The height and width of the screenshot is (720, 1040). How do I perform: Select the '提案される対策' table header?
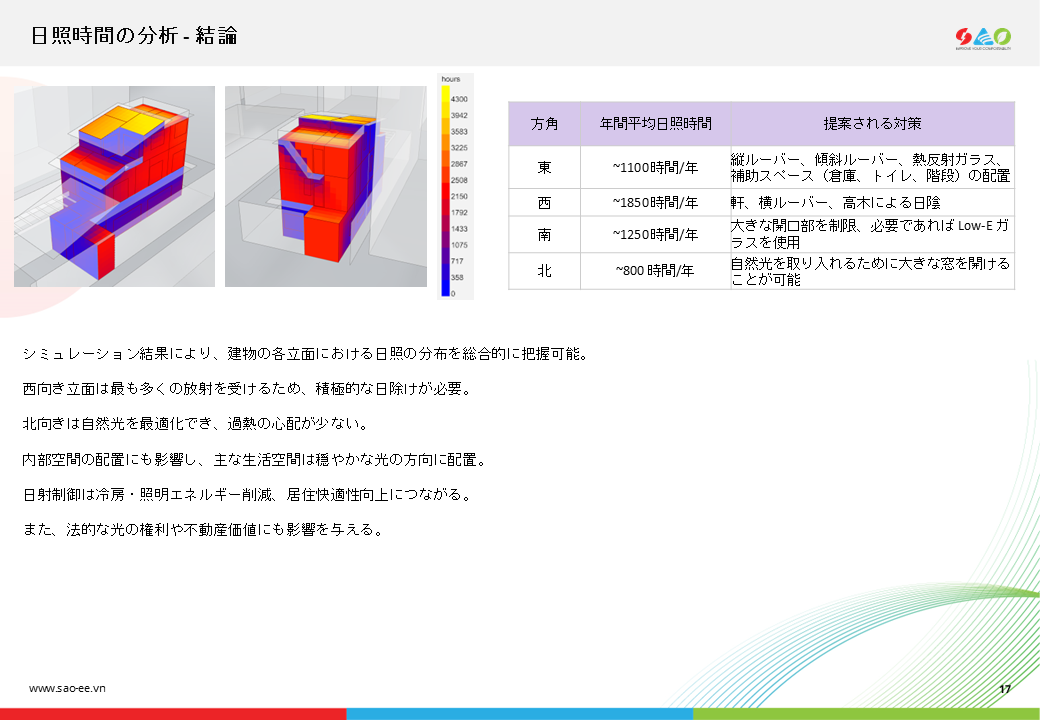coord(872,124)
